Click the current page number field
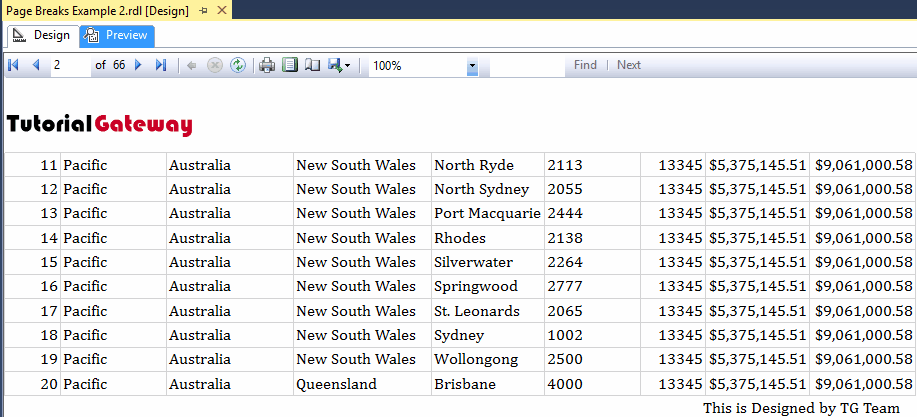The height and width of the screenshot is (417, 917). coord(68,65)
